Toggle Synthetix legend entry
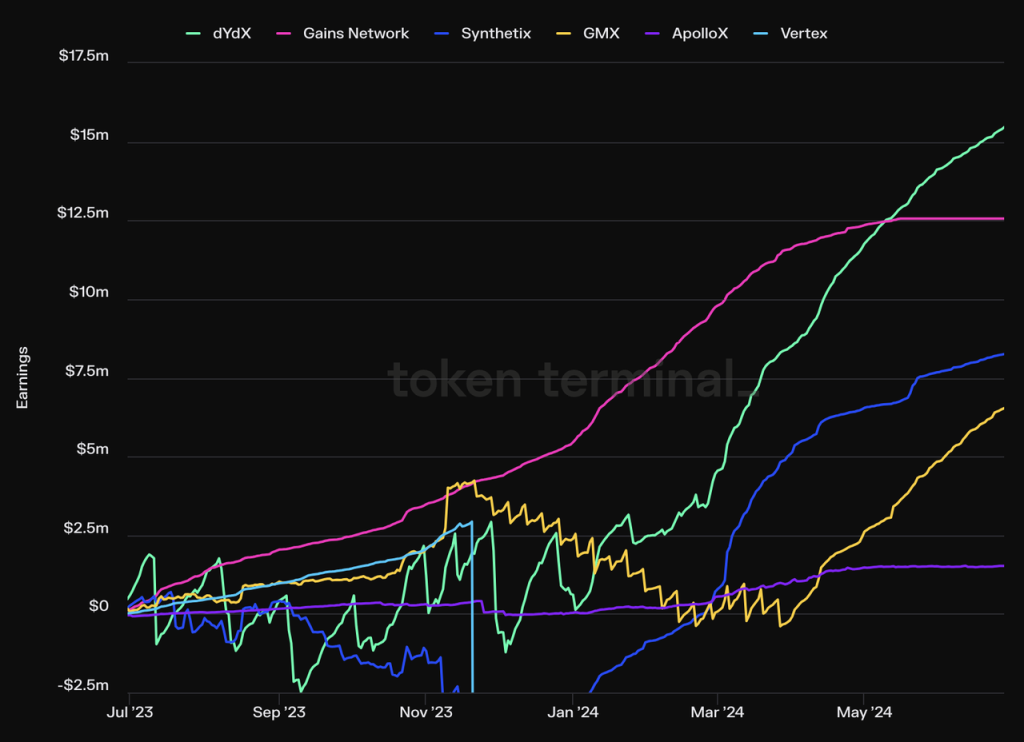This screenshot has width=1024, height=742. click(496, 34)
